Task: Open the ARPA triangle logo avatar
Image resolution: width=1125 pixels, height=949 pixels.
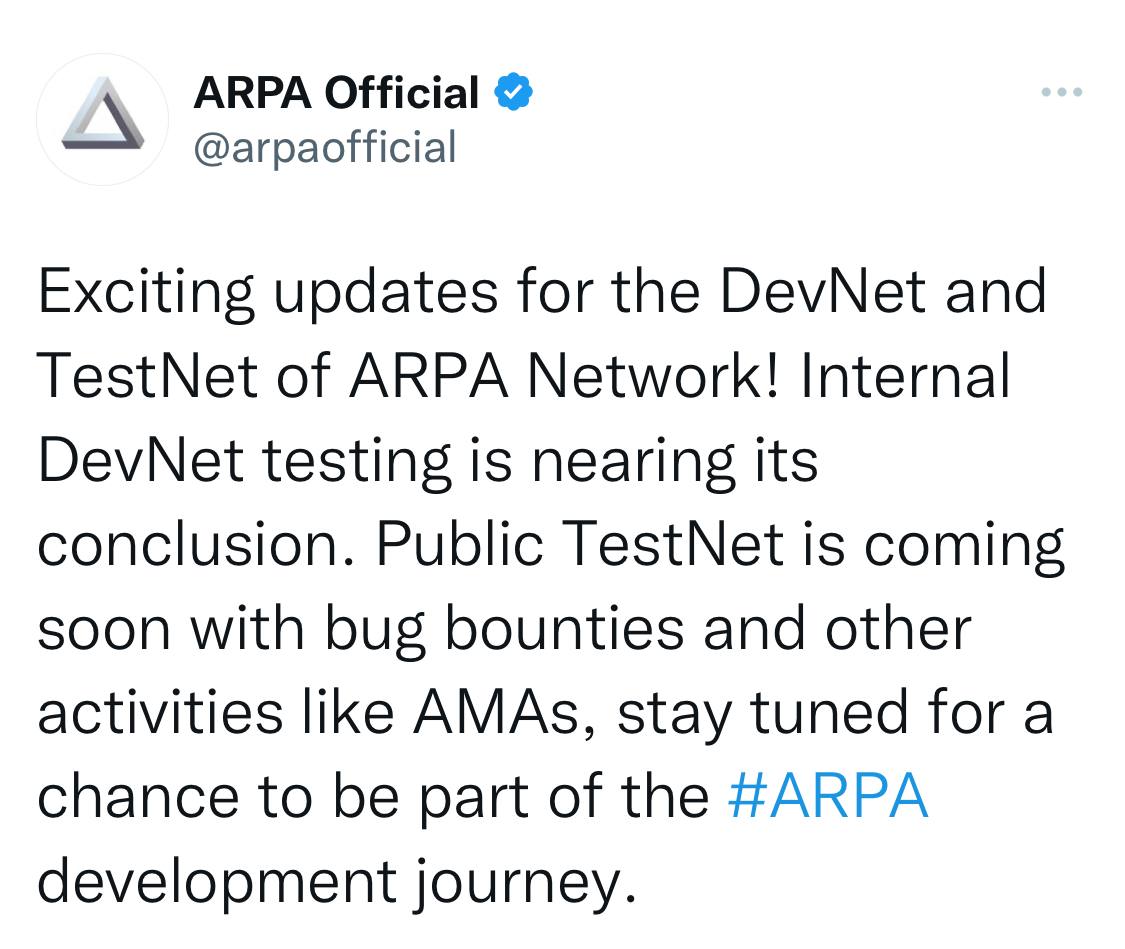Action: click(103, 119)
